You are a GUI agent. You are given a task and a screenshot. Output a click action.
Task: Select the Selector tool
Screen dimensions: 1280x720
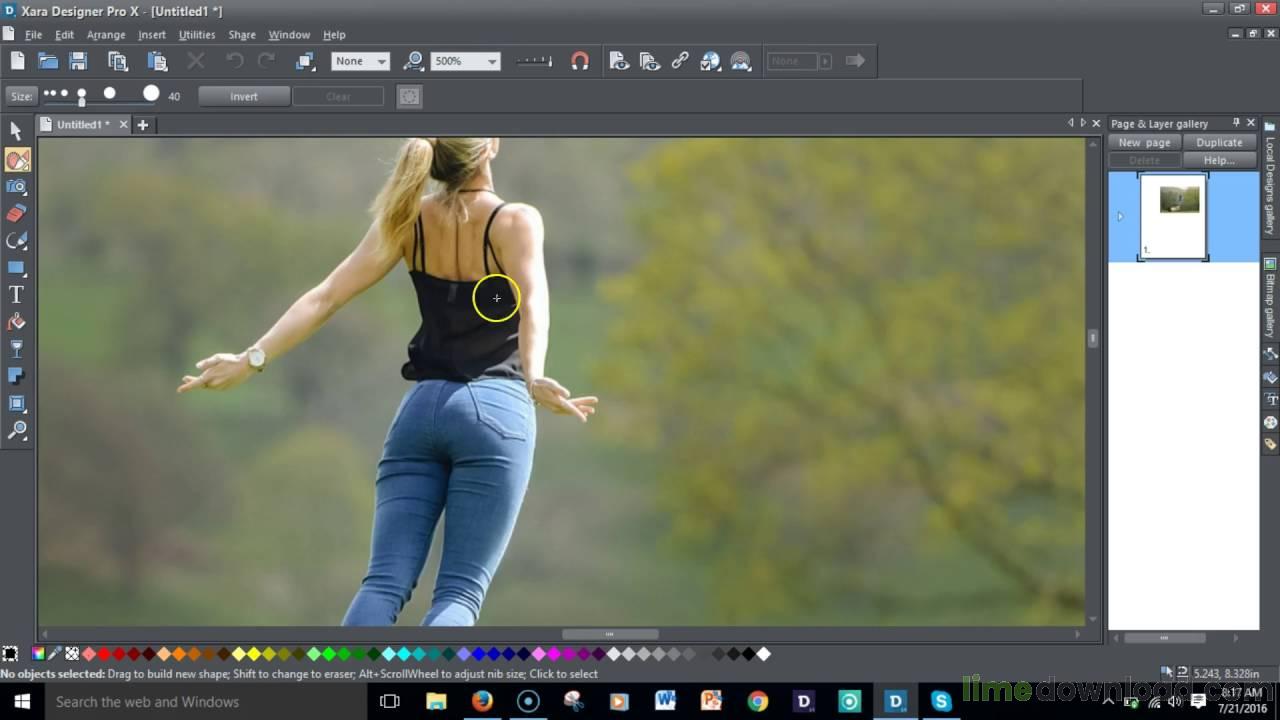16,131
